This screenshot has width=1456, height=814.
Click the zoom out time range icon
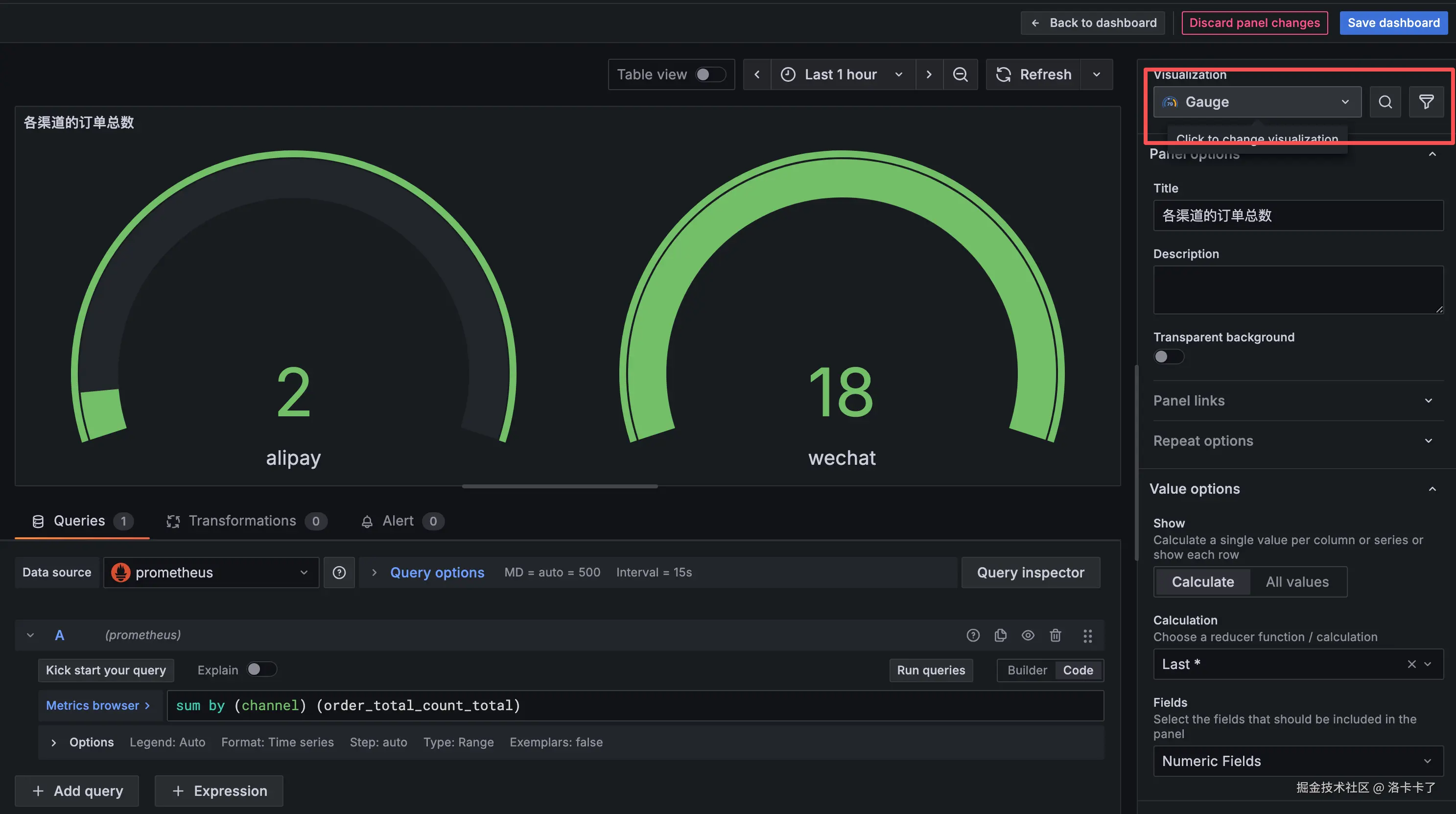pos(960,74)
